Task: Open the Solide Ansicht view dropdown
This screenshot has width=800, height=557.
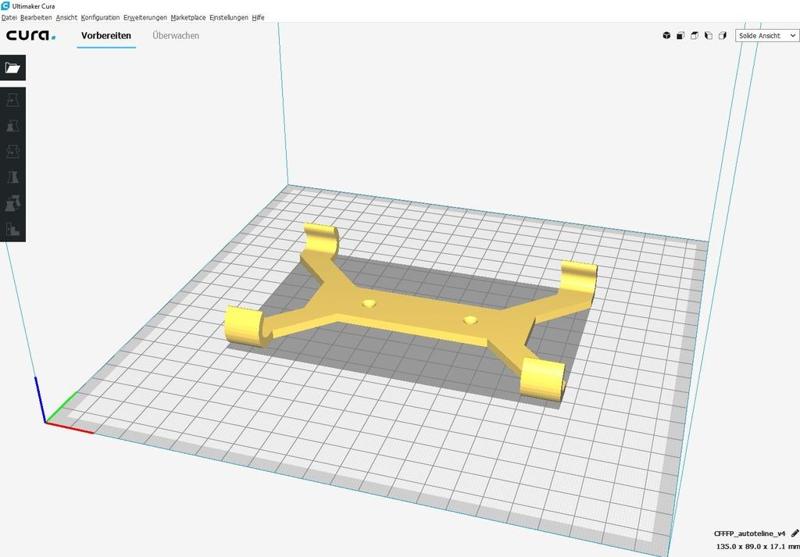Action: pyautogui.click(x=767, y=36)
